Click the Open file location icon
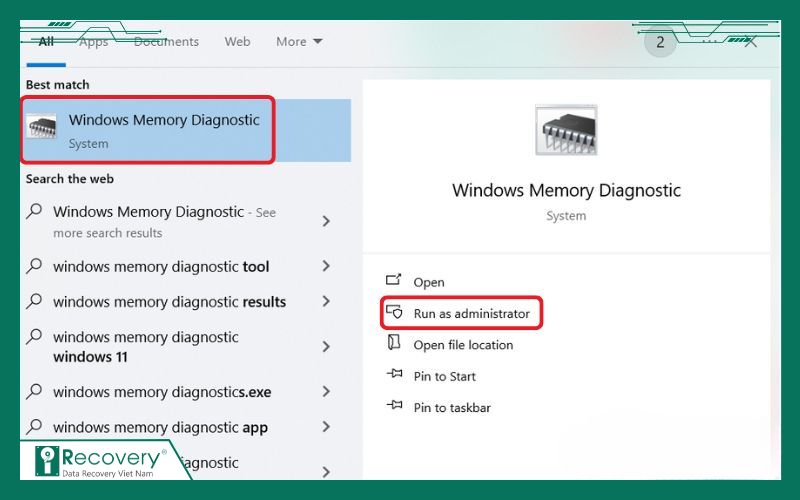Viewport: 800px width, 500px height. (x=393, y=342)
